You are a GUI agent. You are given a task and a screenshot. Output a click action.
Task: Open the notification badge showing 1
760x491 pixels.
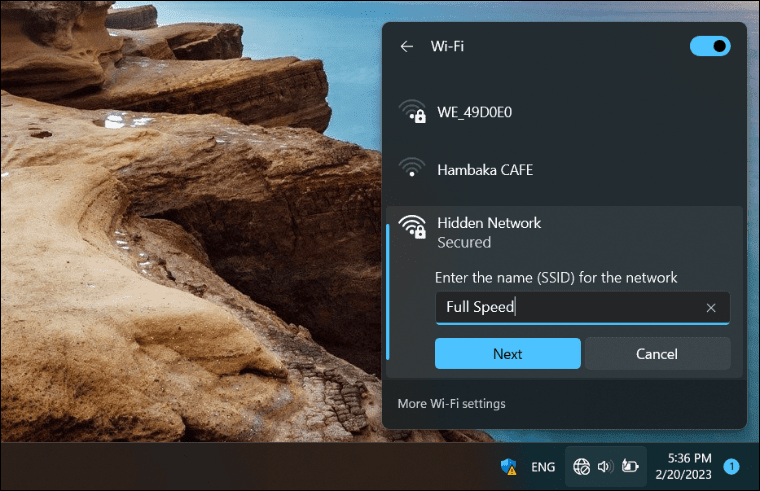(731, 467)
